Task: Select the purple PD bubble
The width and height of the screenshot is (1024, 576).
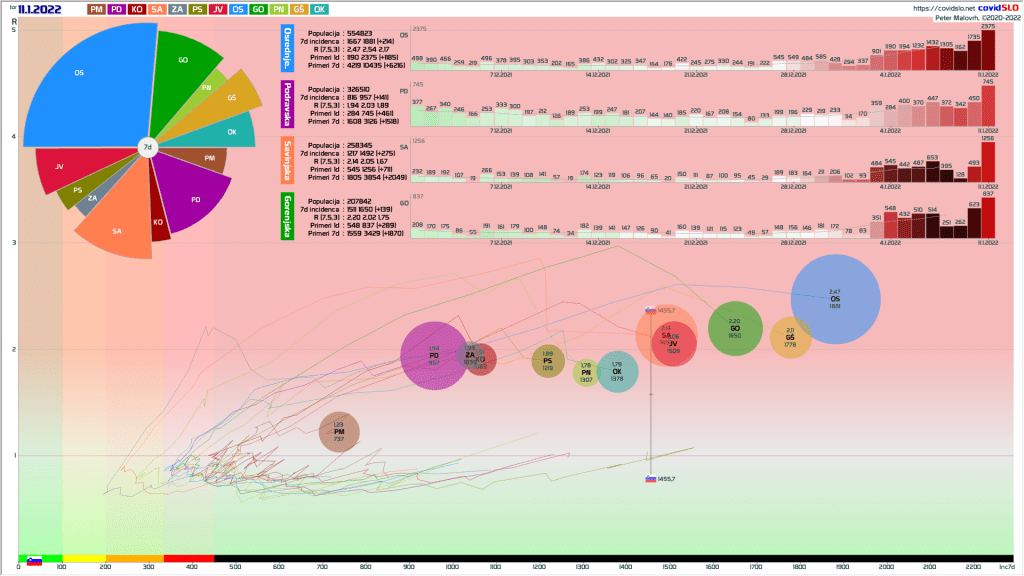Action: (x=434, y=356)
